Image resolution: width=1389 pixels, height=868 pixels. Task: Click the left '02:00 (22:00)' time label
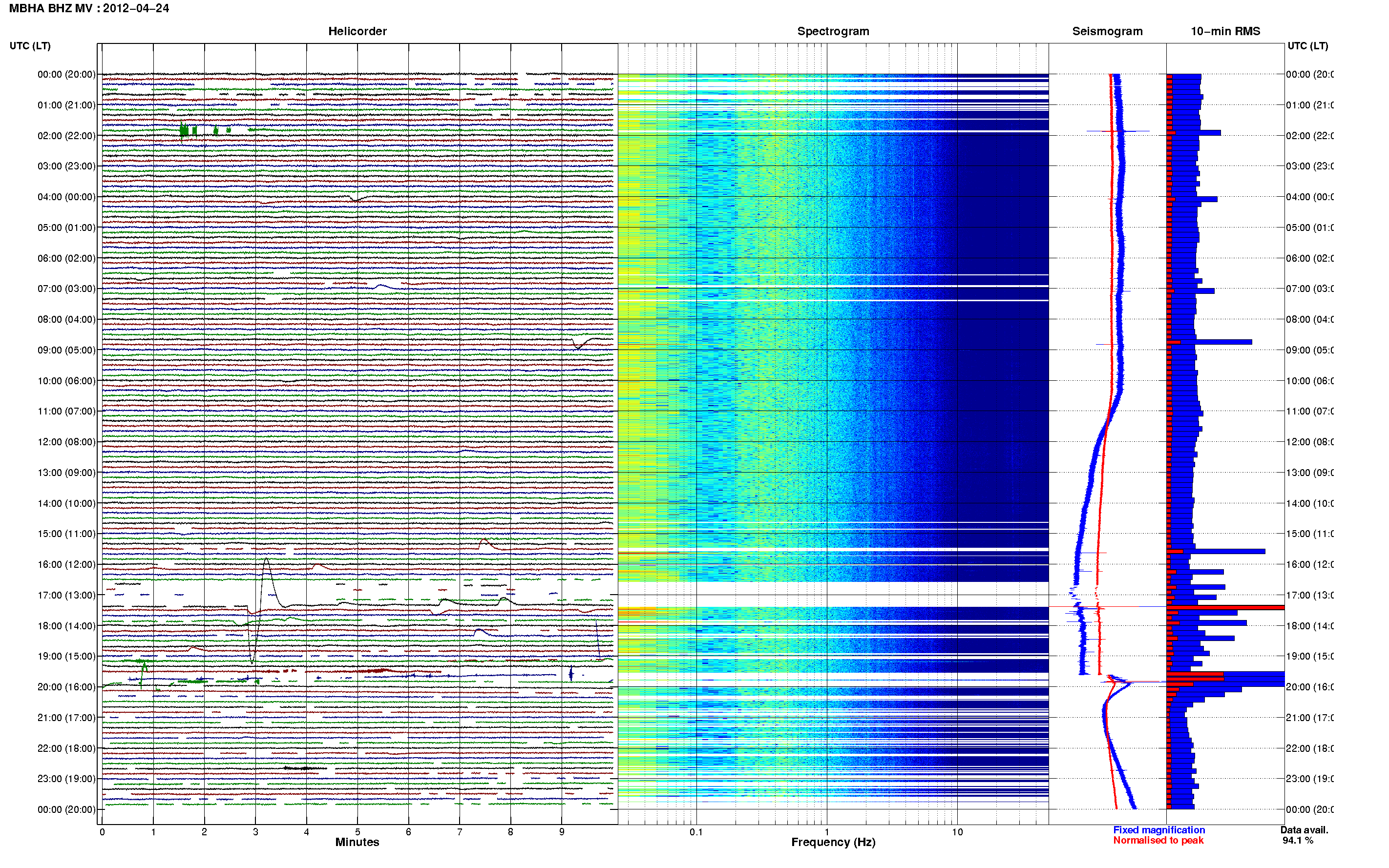66,136
